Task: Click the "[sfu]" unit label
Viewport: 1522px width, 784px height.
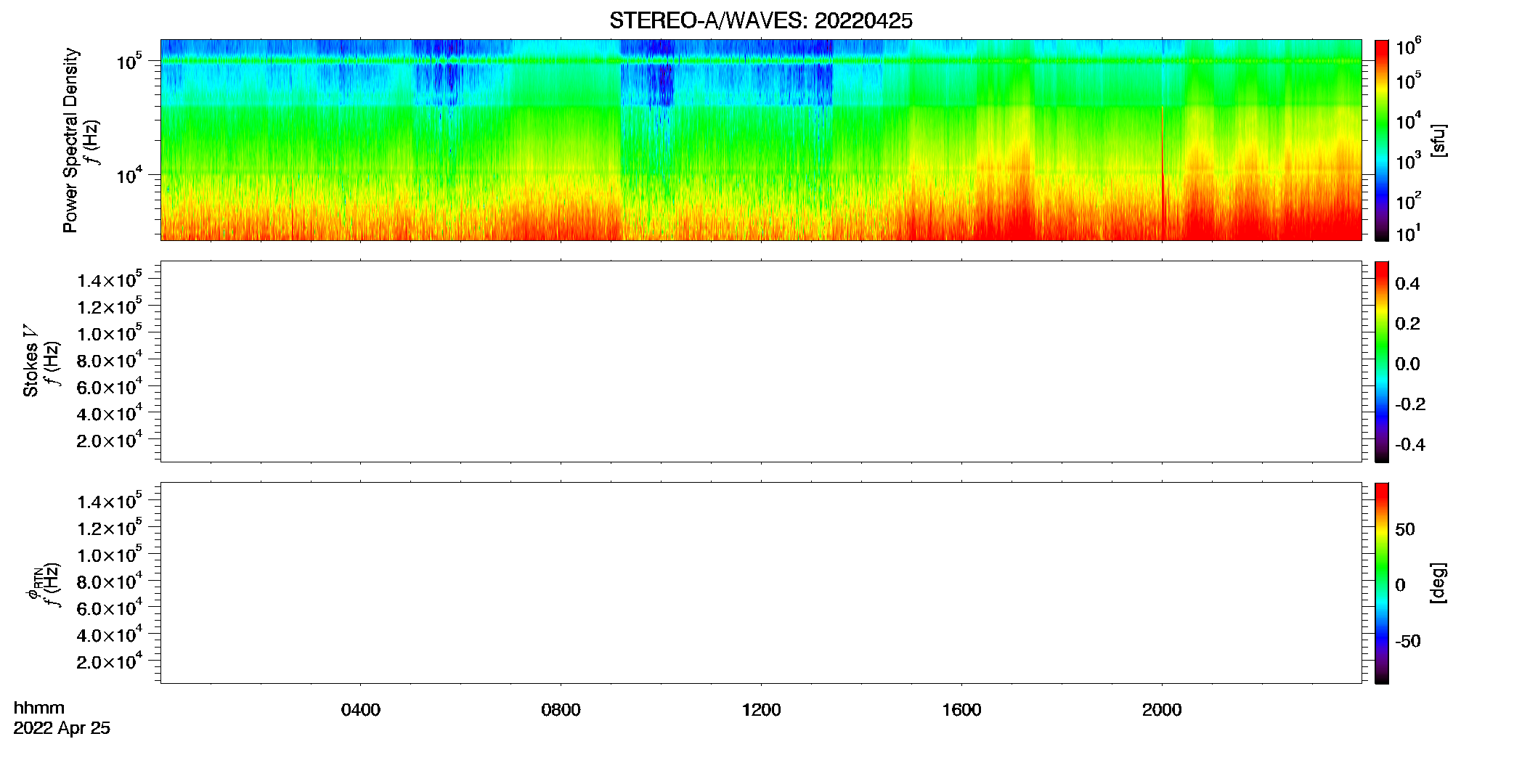Action: coord(1438,140)
